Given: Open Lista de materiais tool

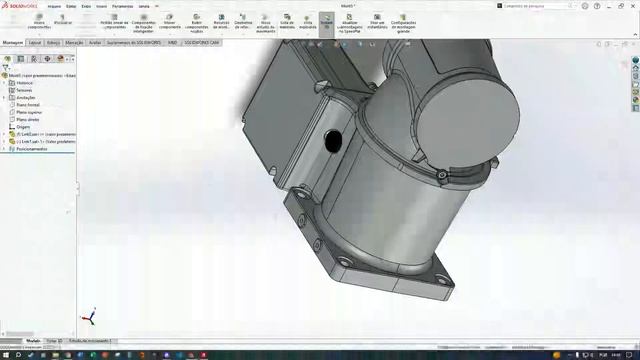Looking at the screenshot, I should [x=287, y=22].
